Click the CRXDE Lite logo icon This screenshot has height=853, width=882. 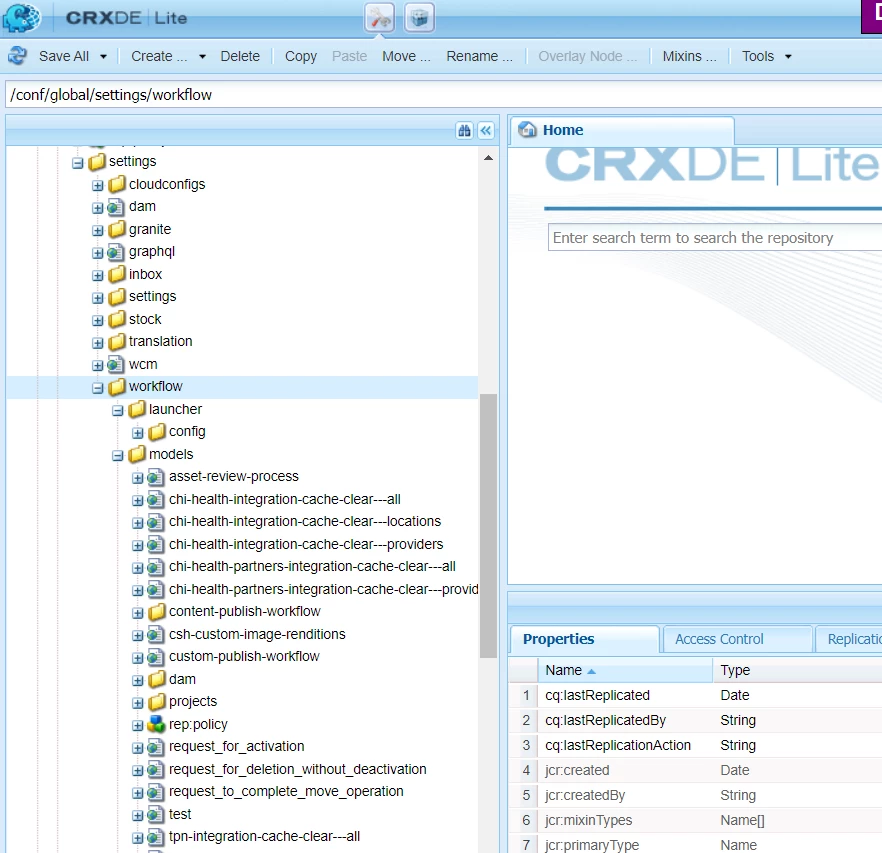pos(21,17)
